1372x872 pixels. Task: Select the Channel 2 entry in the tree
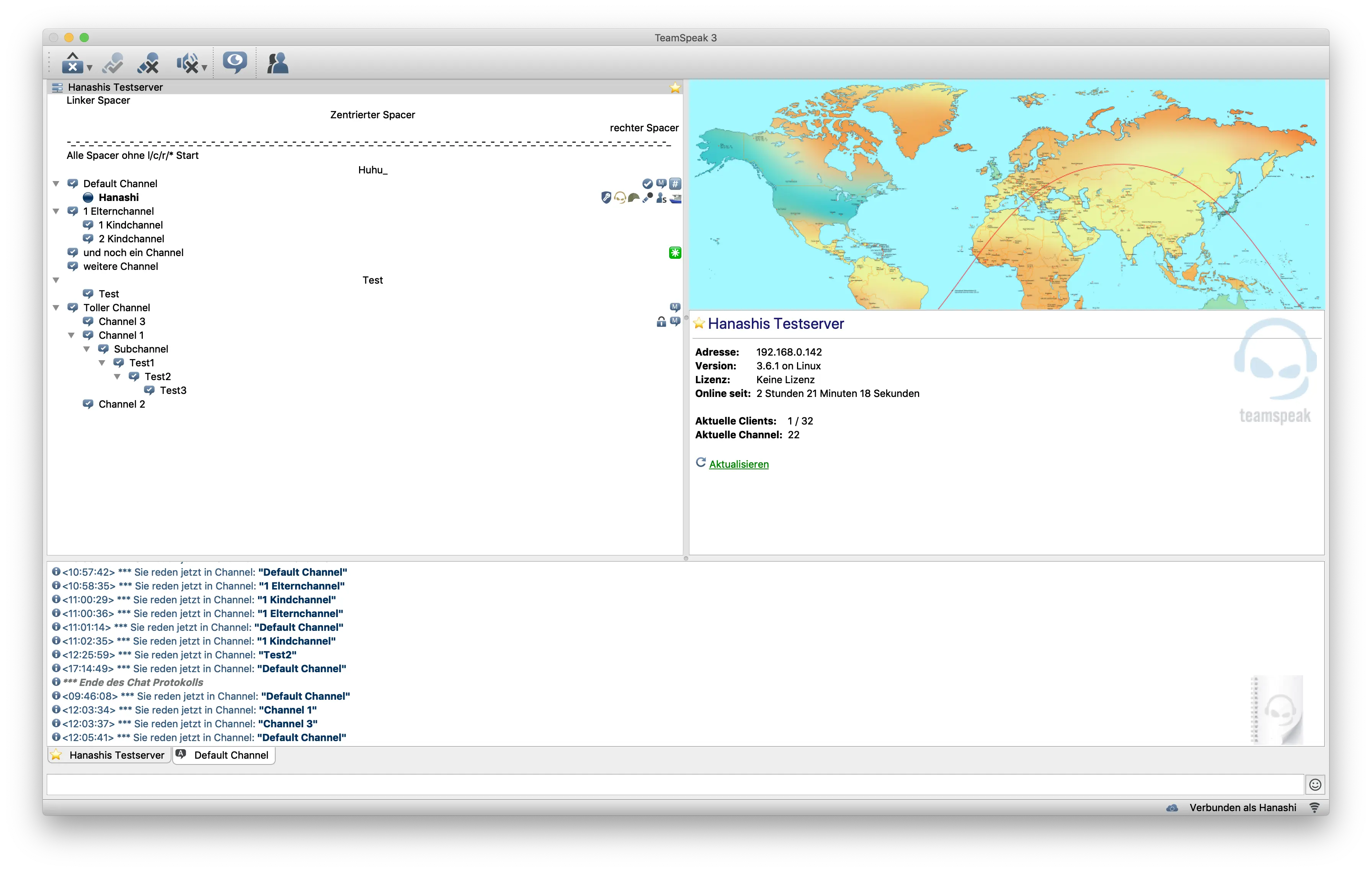pyautogui.click(x=121, y=404)
